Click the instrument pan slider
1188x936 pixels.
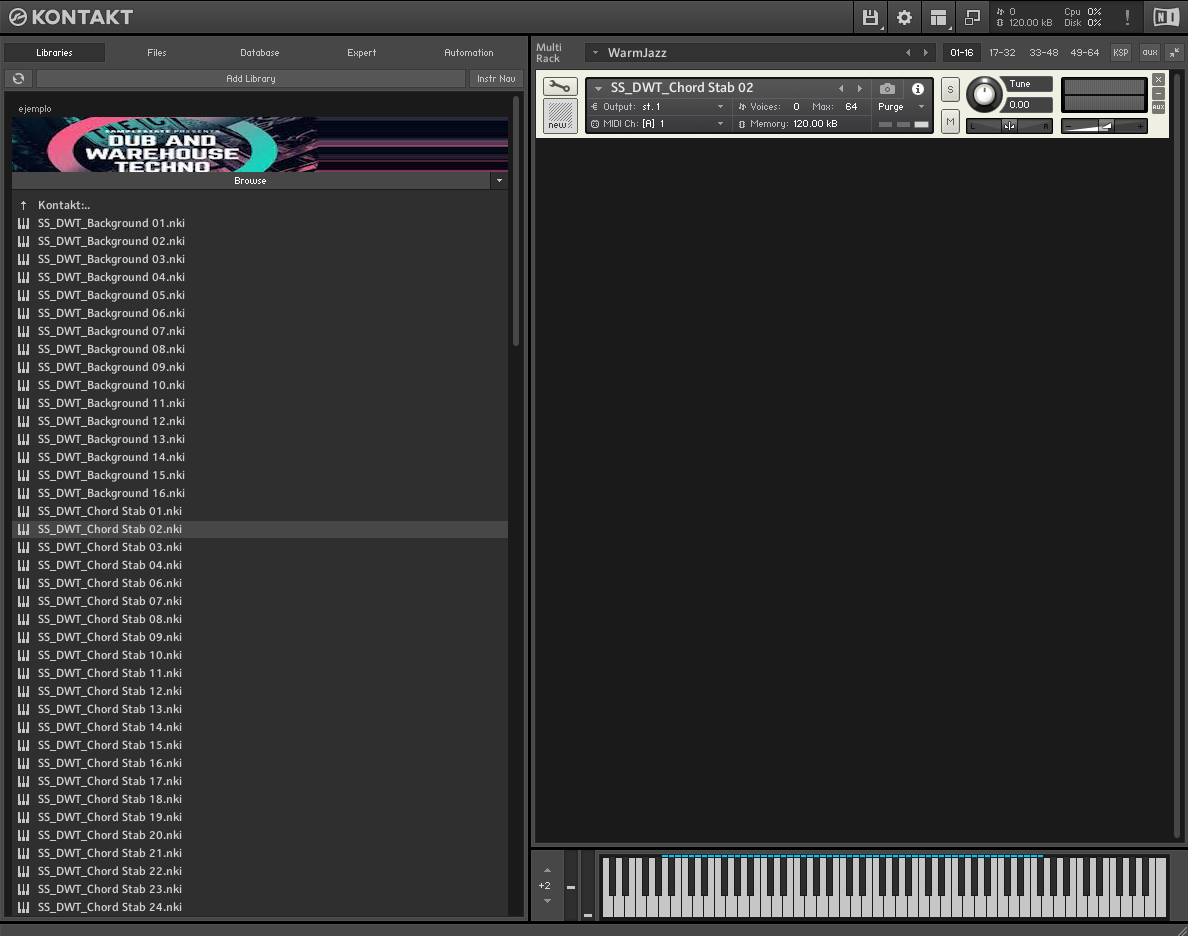(1009, 126)
